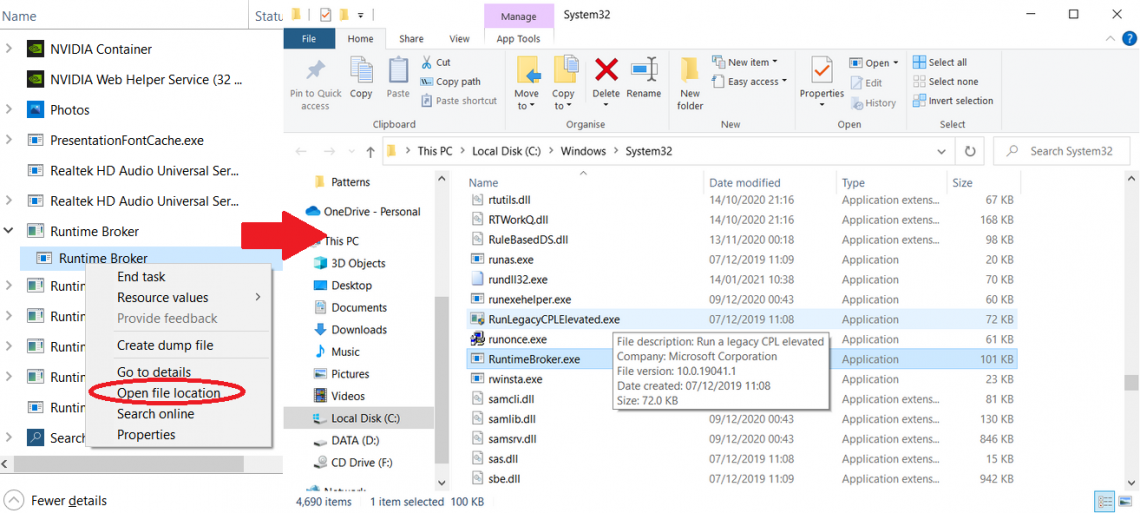Image resolution: width=1140 pixels, height=513 pixels.
Task: Collapse the Runtime Broker process group
Action: [9, 231]
